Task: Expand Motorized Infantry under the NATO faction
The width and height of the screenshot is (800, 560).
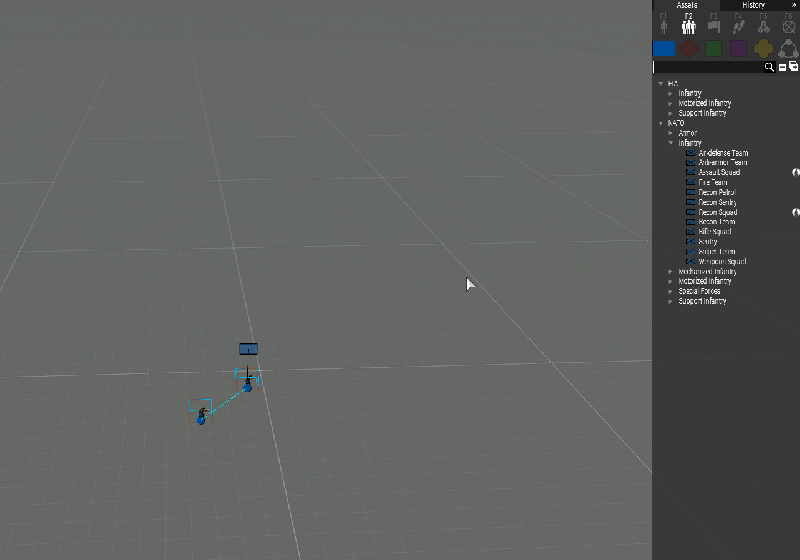Action: coord(670,281)
